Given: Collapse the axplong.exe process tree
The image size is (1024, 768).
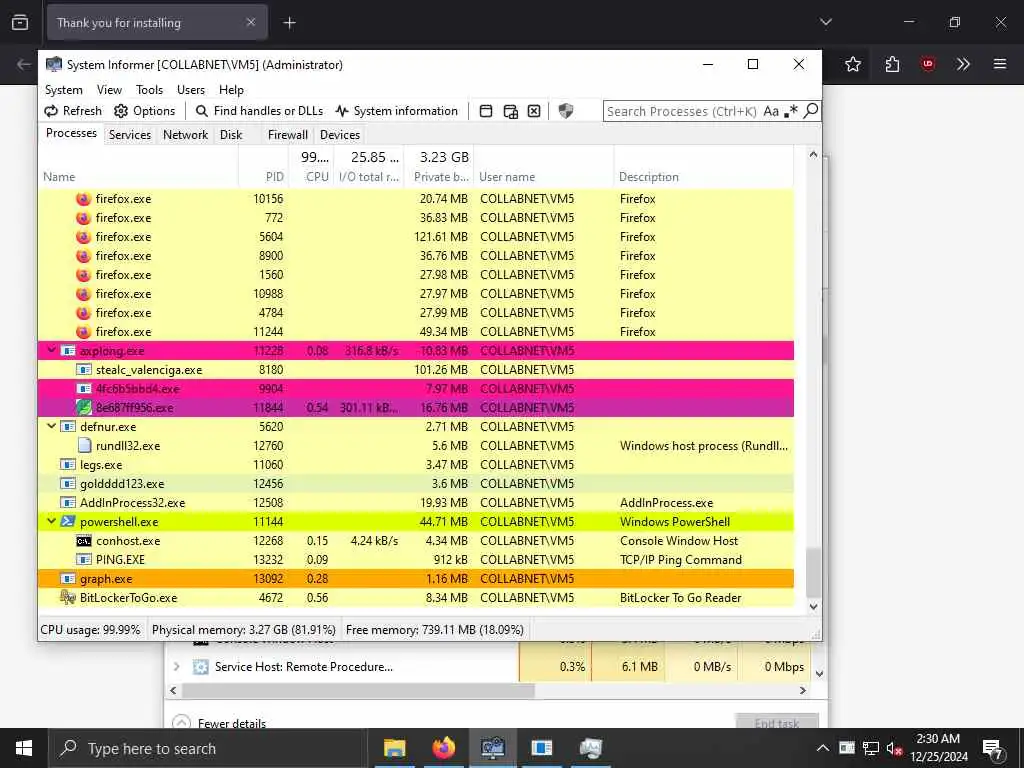Looking at the screenshot, I should [51, 351].
